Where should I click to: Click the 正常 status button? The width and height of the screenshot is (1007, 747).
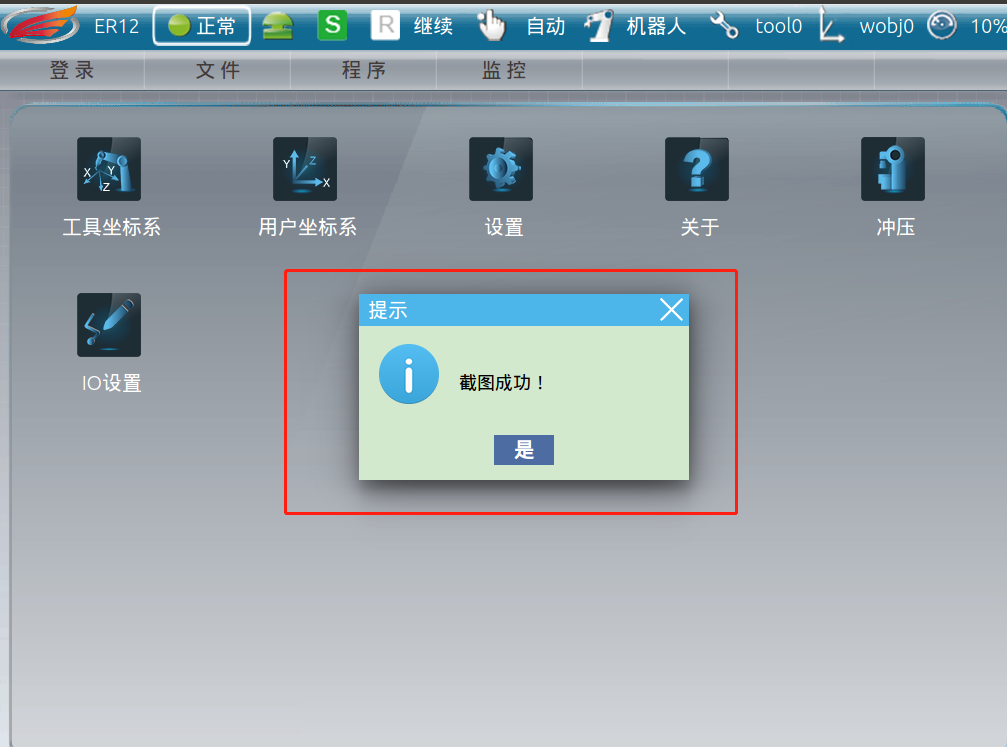[x=202, y=26]
